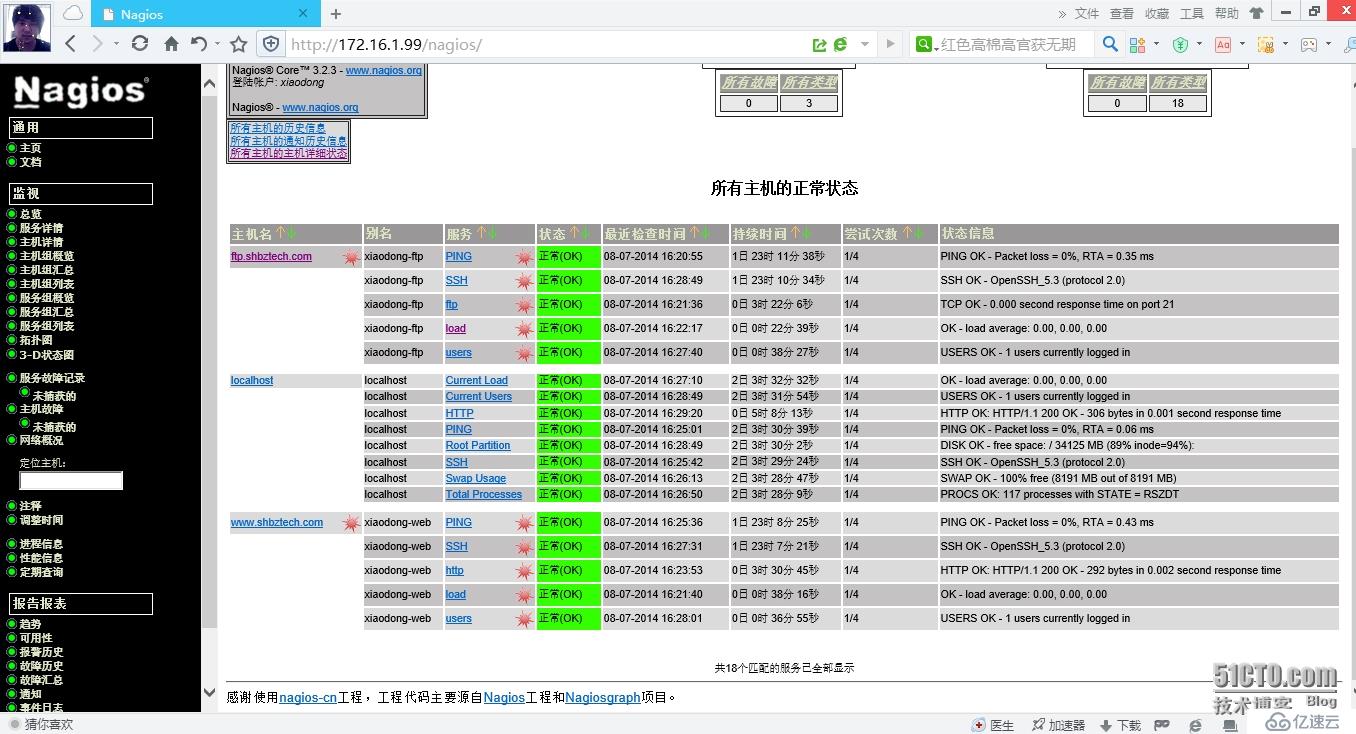Open 文件 menu
Screen dimensions: 1356x734
[x=1087, y=14]
